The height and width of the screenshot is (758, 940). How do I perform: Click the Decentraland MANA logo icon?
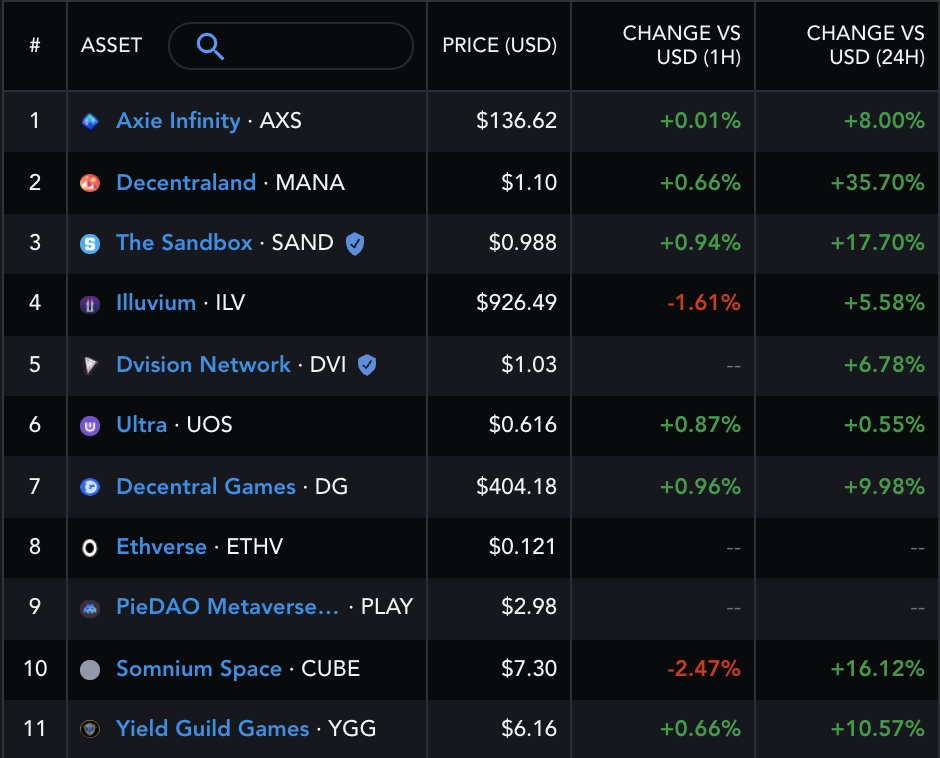point(90,183)
